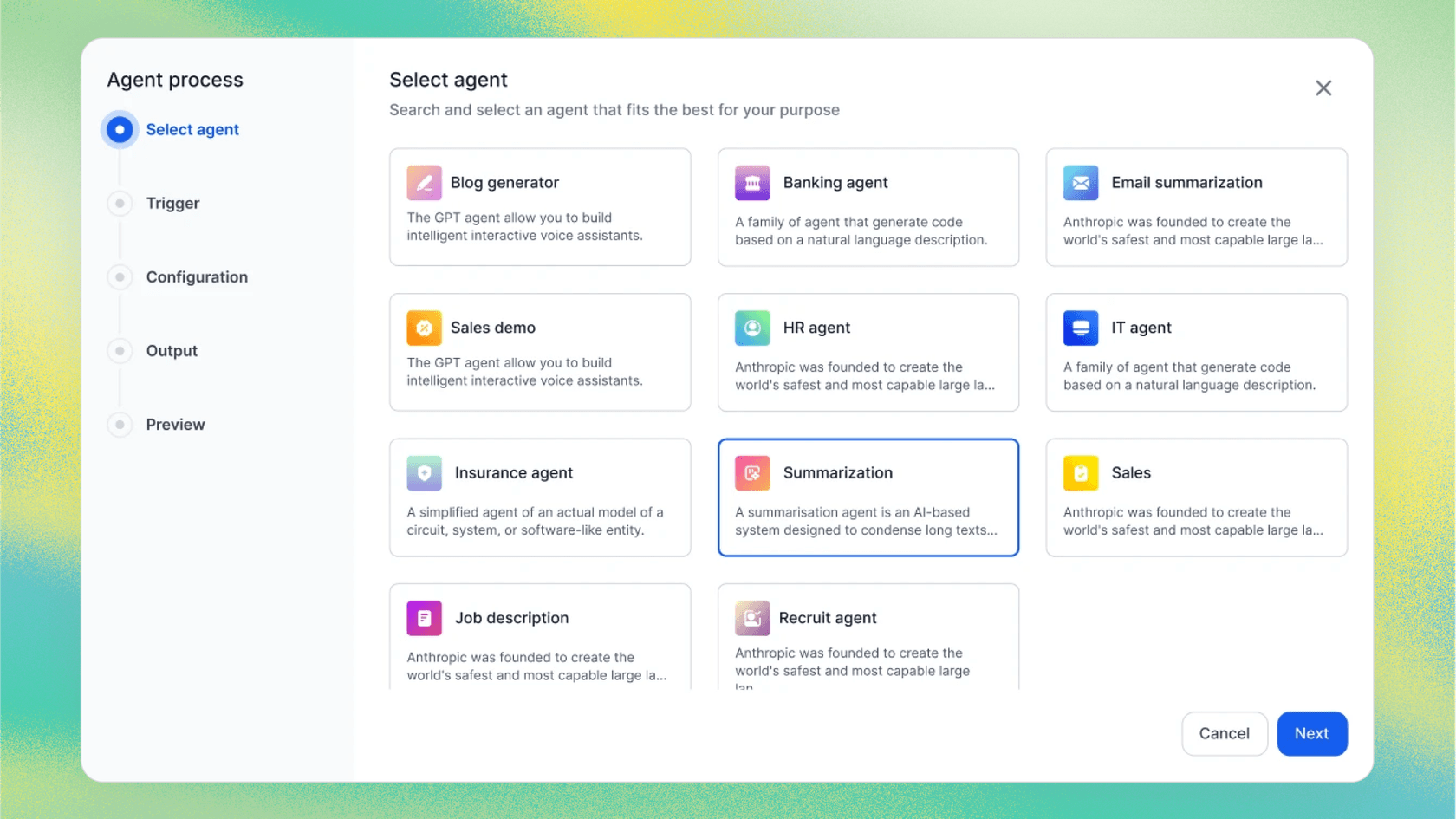1456x819 pixels.
Task: Click the Email summarization envelope icon
Action: tap(1080, 183)
